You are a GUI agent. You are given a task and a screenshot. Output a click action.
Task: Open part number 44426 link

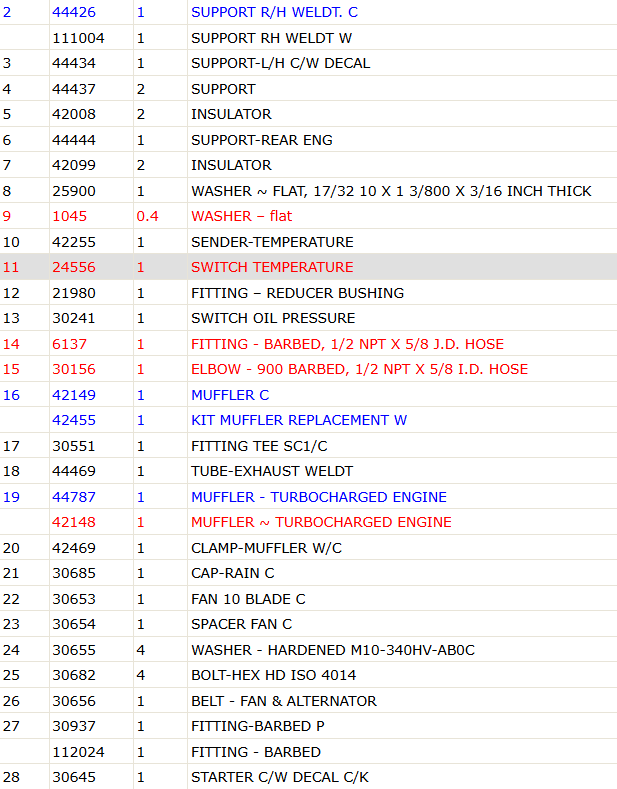pyautogui.click(x=74, y=12)
